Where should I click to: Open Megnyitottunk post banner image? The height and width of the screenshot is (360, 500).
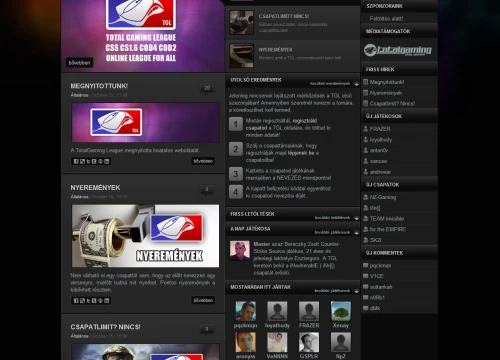click(x=146, y=123)
